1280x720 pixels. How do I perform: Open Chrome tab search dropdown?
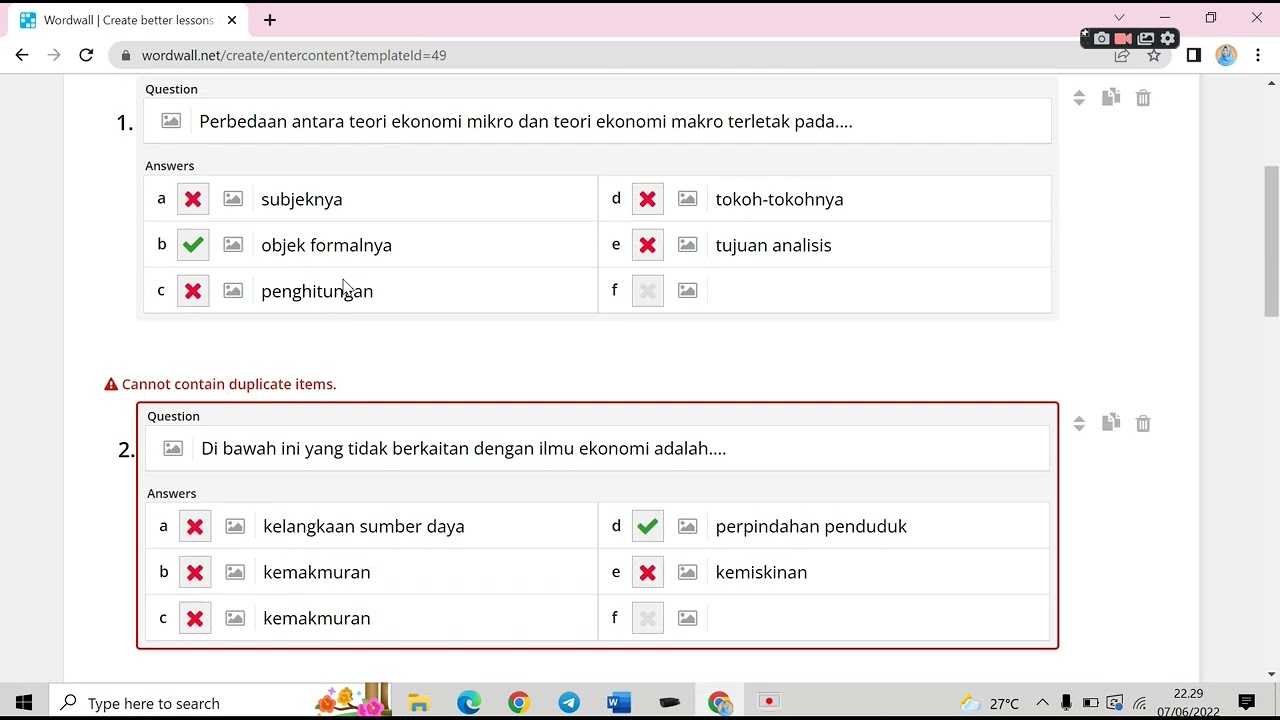1119,17
